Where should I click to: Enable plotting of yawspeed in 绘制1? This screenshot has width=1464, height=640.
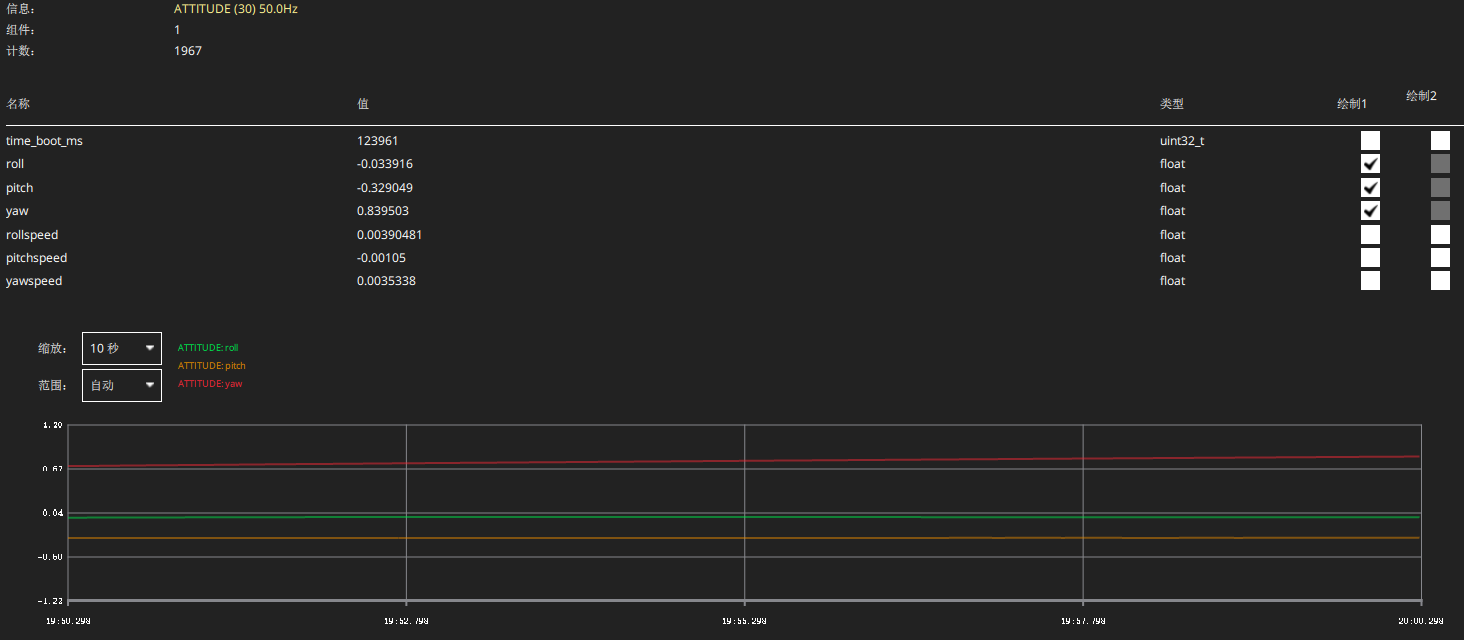point(1370,280)
